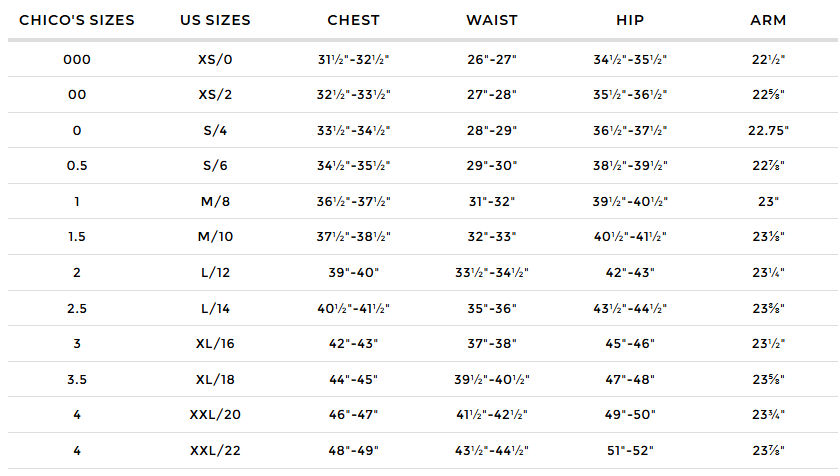Click the 45"-46" hip measurement
This screenshot has height=476, width=840.
(630, 343)
